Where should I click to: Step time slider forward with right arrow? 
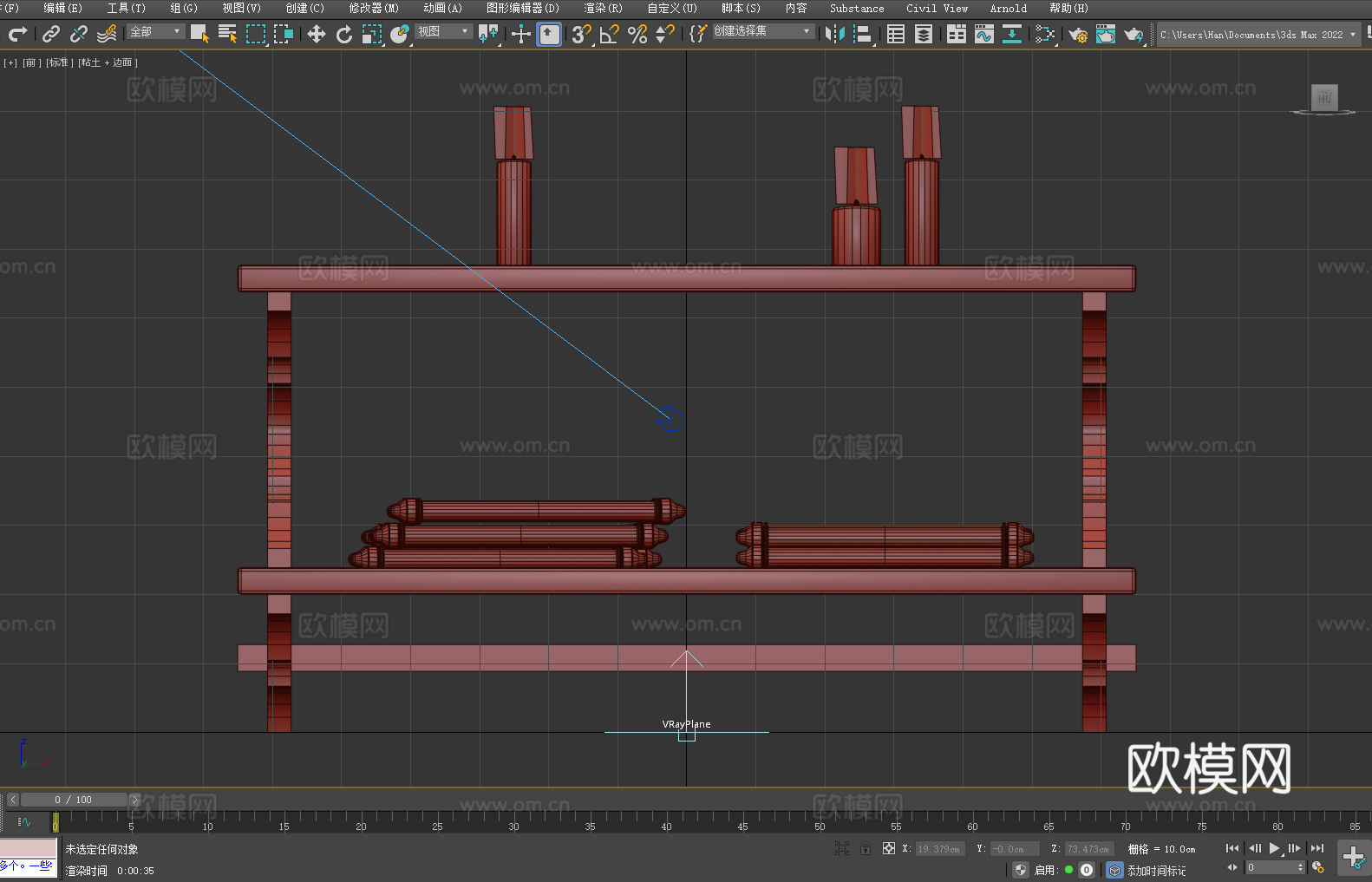(x=134, y=800)
